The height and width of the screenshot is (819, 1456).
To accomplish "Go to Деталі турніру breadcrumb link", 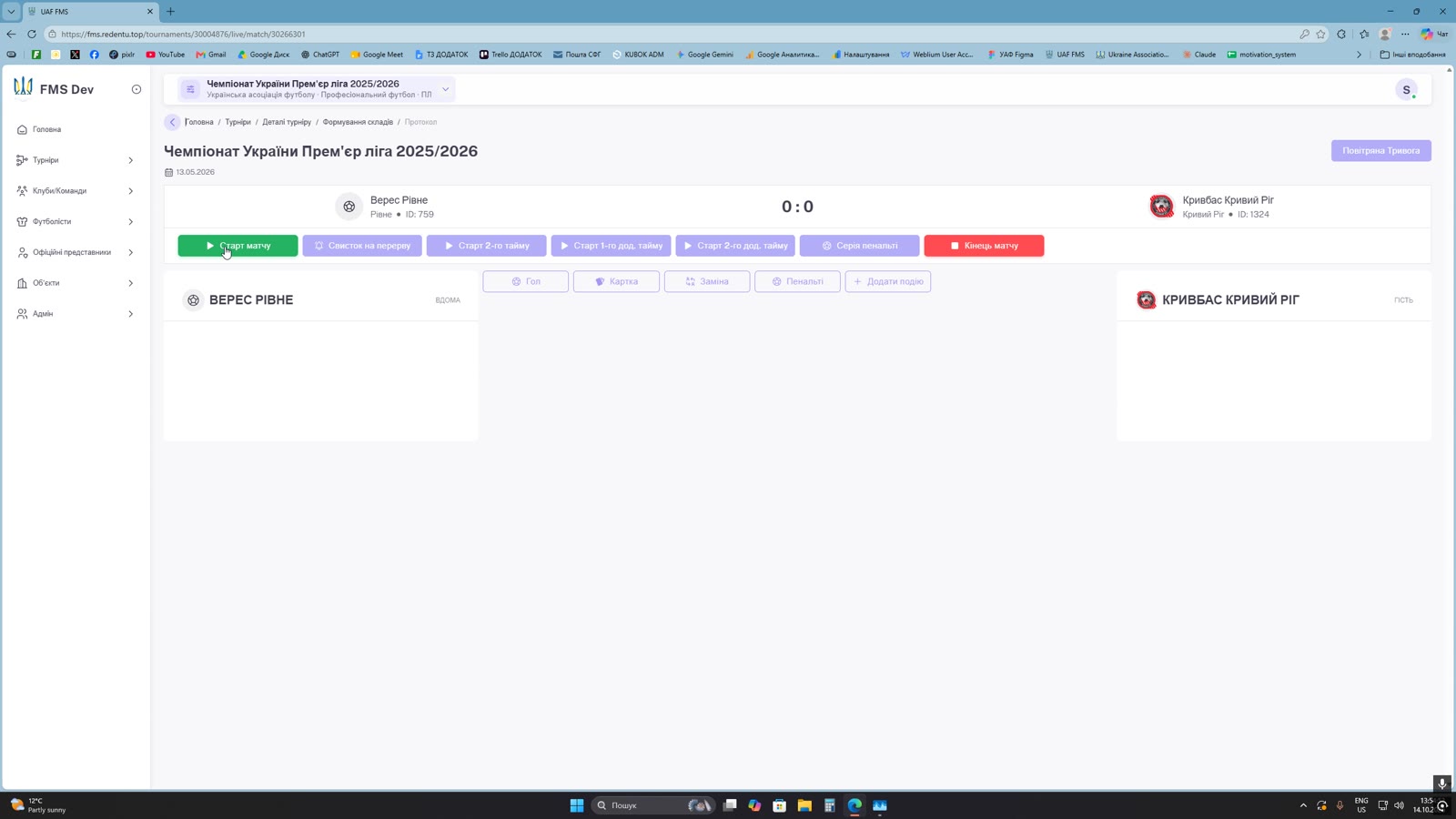I will 287,122.
